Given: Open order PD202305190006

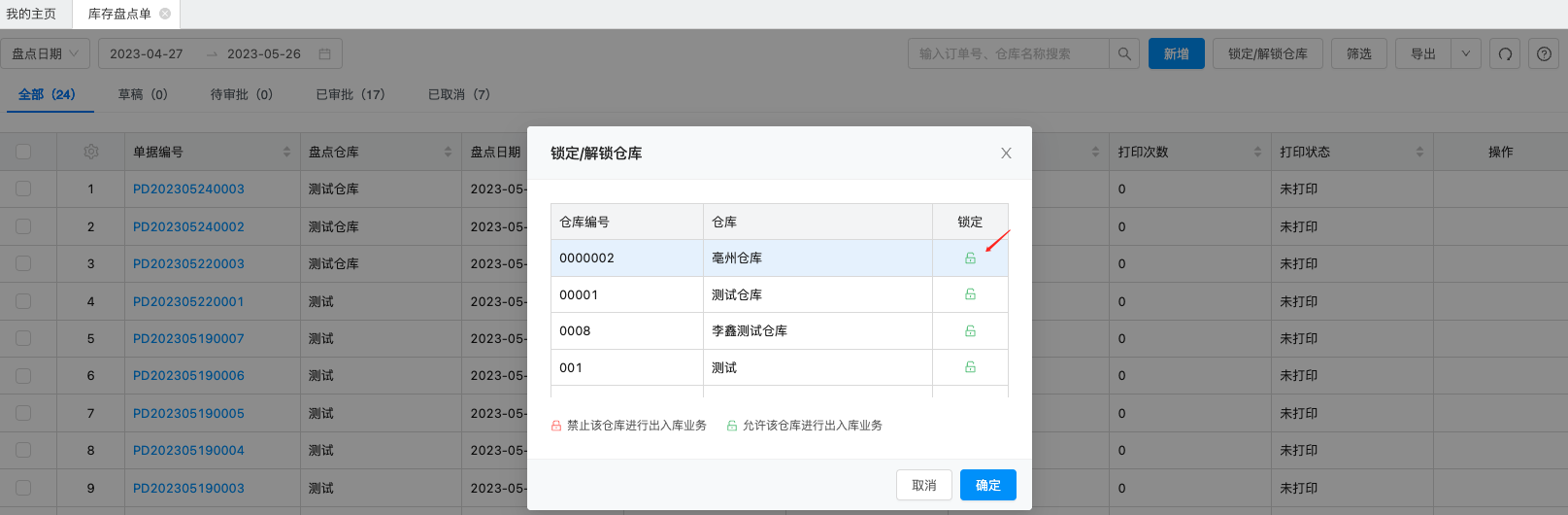Looking at the screenshot, I should tap(188, 375).
